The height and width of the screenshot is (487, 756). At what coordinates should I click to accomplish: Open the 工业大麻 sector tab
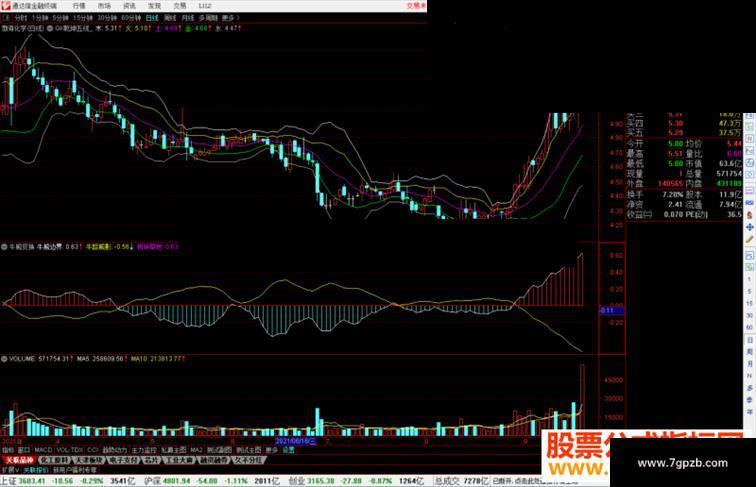[x=179, y=460]
